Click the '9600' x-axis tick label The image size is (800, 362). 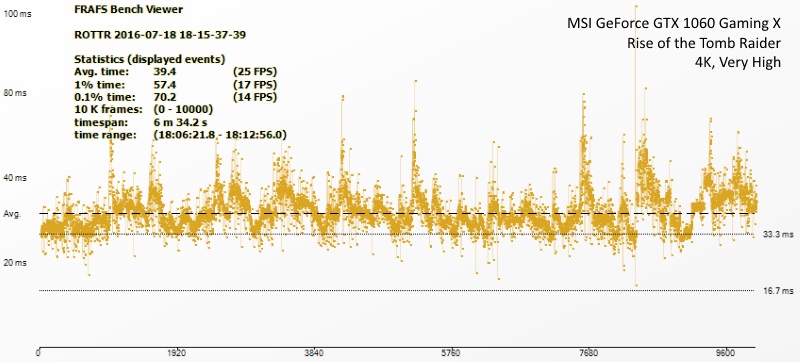[x=726, y=353]
